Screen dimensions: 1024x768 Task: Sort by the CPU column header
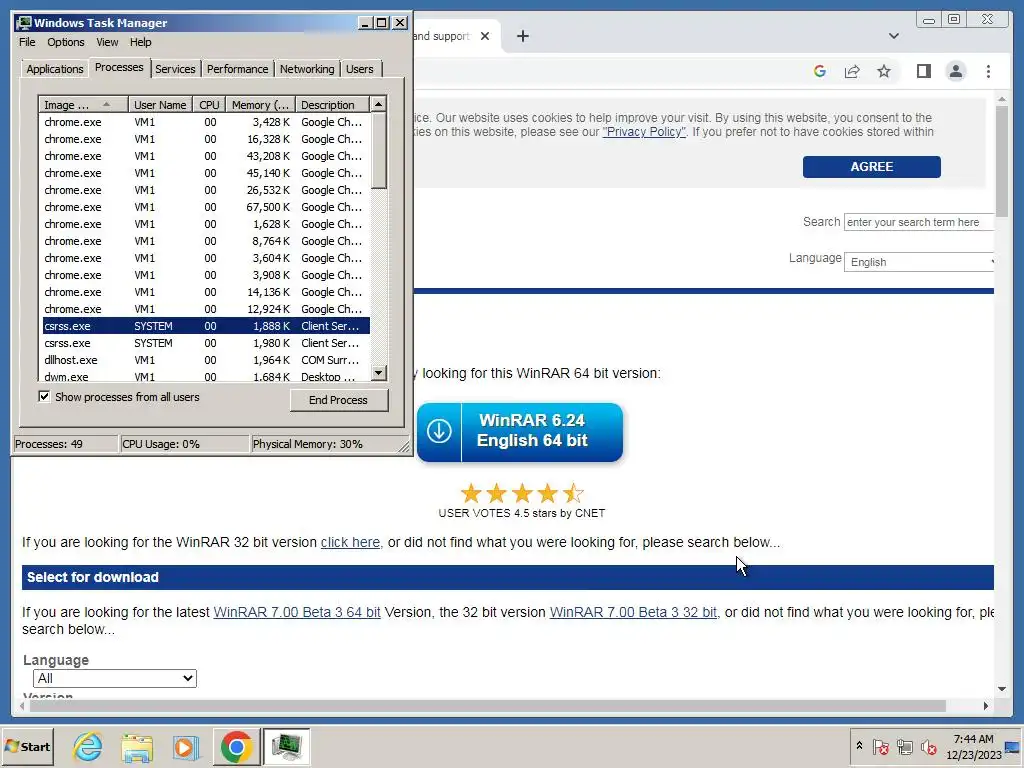tap(209, 104)
